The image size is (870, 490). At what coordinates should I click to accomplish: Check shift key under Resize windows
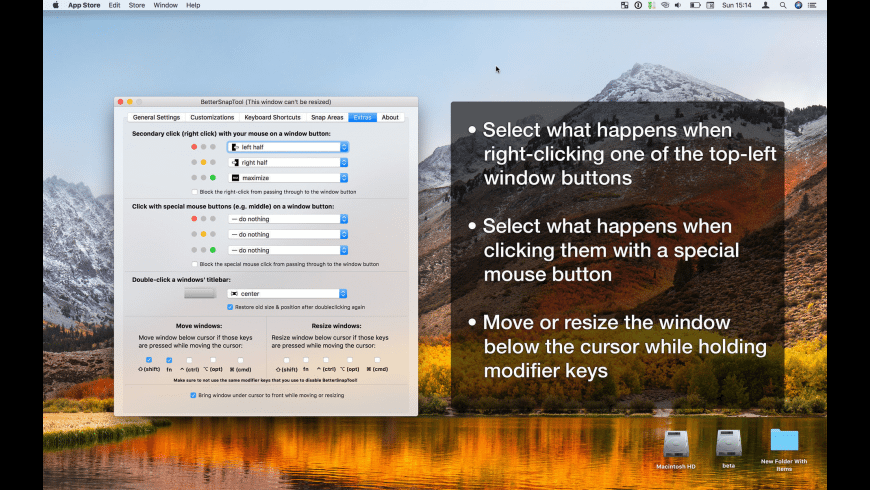(x=286, y=360)
